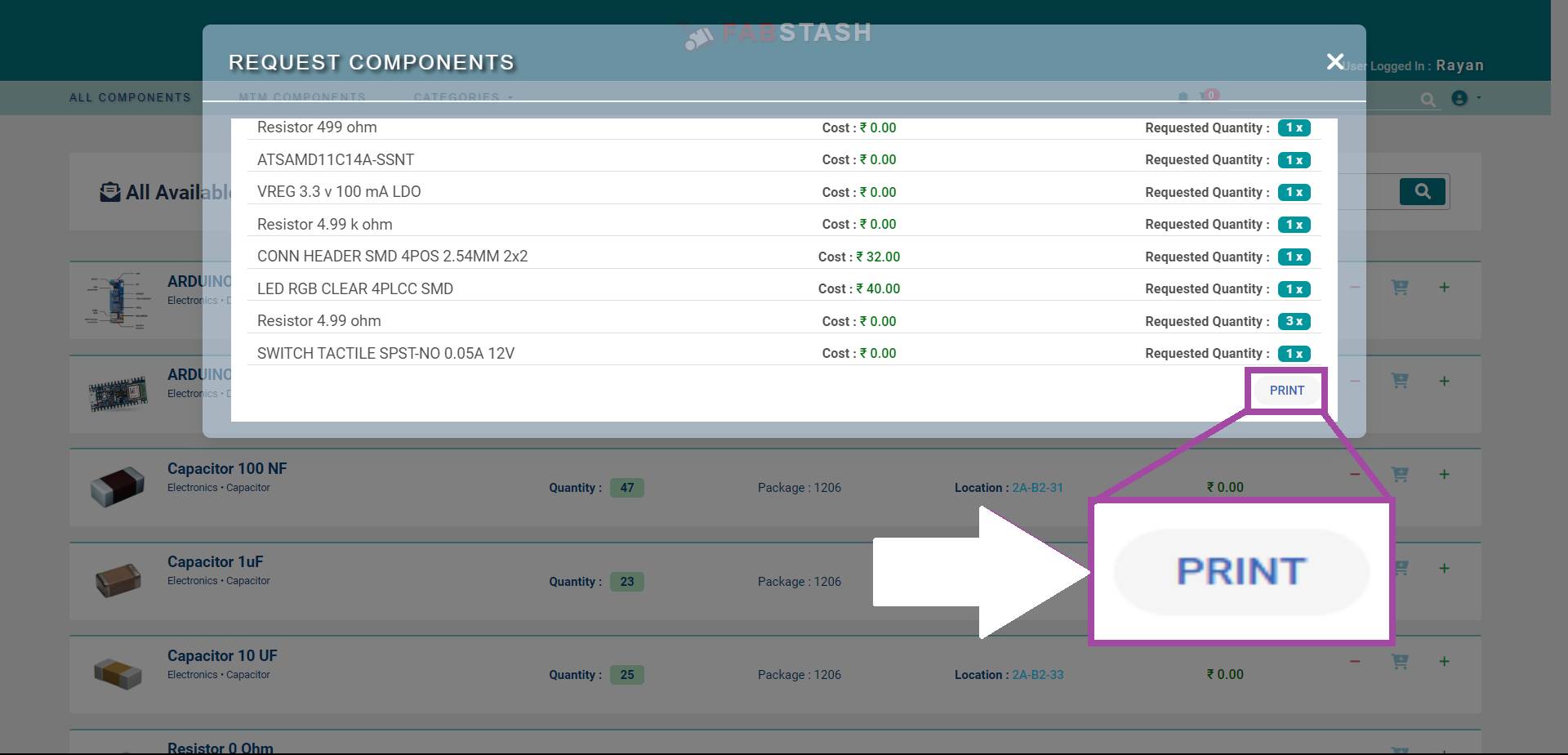Viewport: 1568px width, 755px height.
Task: Increase Capacitor 10 UF quantity with plus
Action: (1444, 661)
